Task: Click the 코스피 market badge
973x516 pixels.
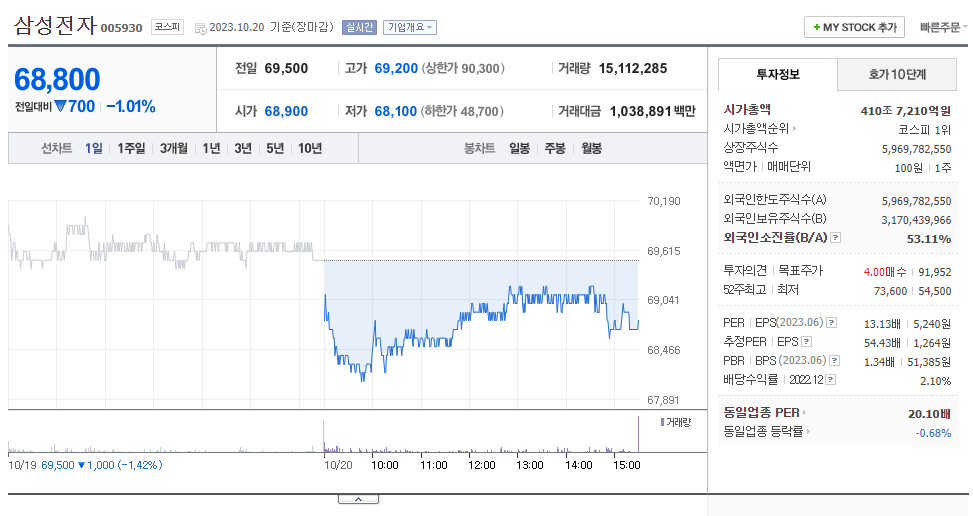Action: [168, 27]
